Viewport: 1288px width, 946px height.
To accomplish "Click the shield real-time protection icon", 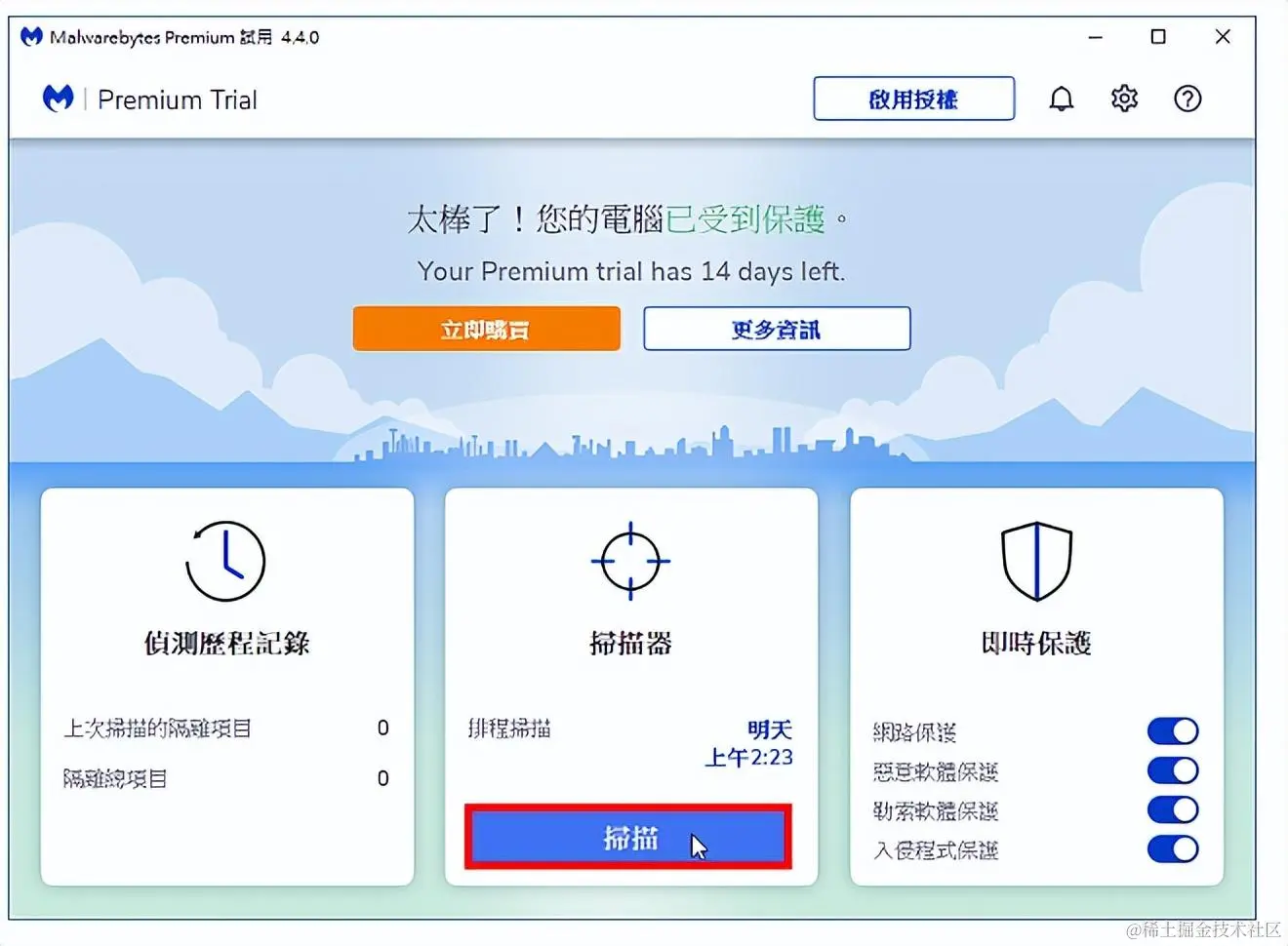I will tap(1036, 561).
